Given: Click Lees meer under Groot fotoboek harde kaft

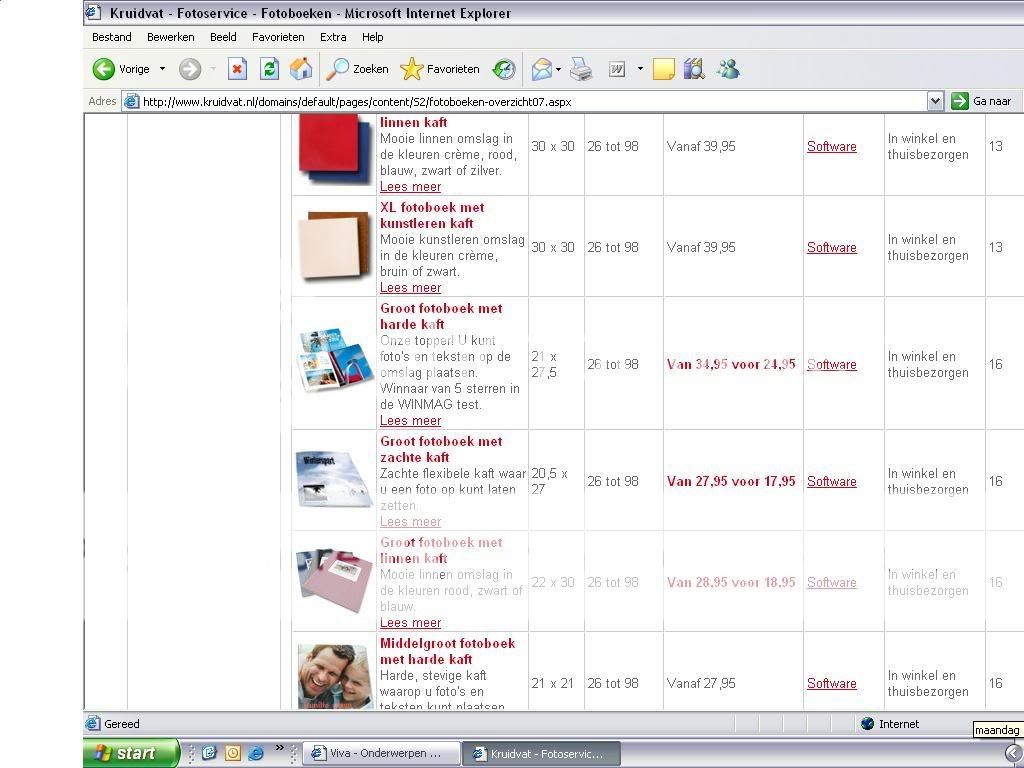Looking at the screenshot, I should [410, 421].
